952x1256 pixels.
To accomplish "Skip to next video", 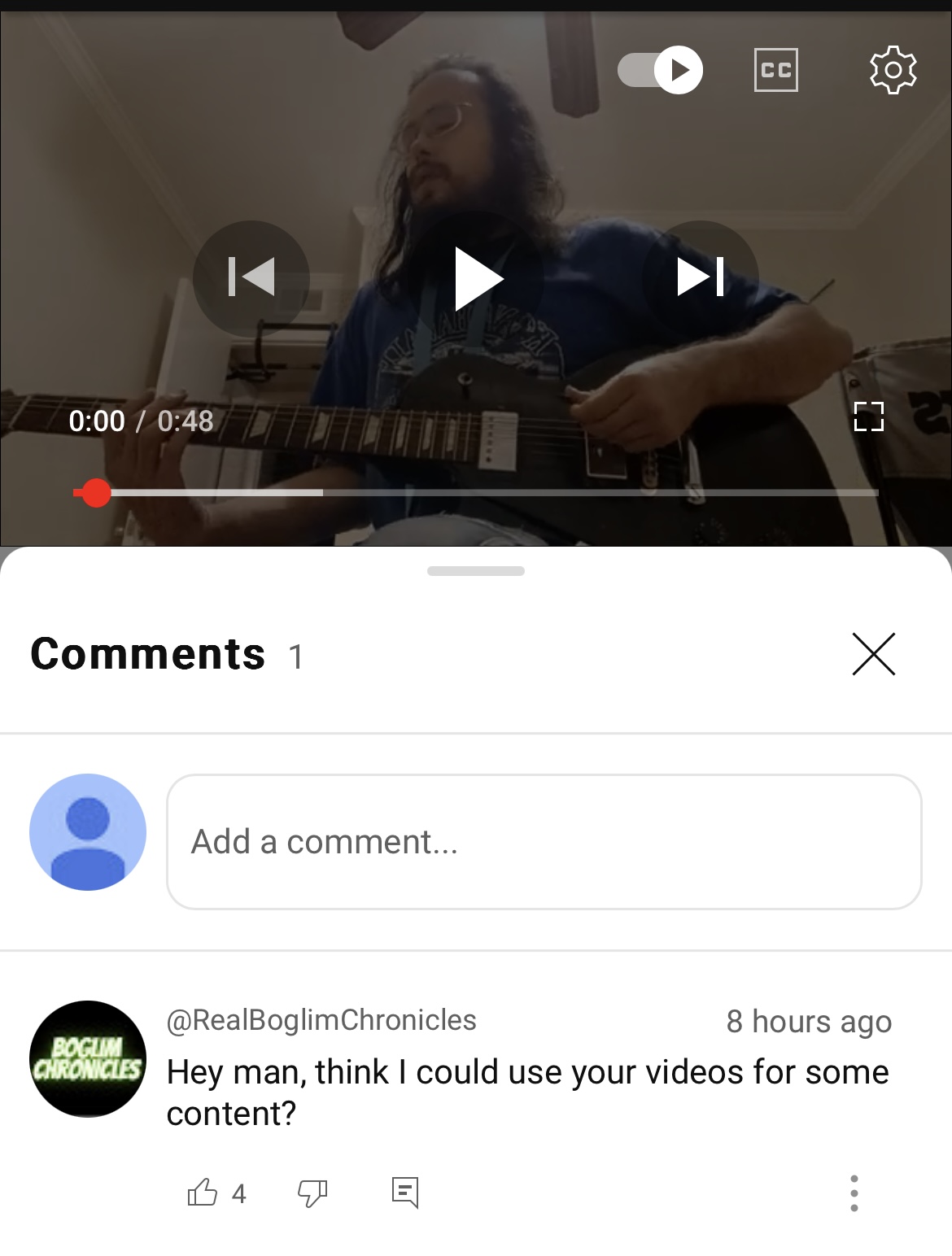I will coord(701,277).
